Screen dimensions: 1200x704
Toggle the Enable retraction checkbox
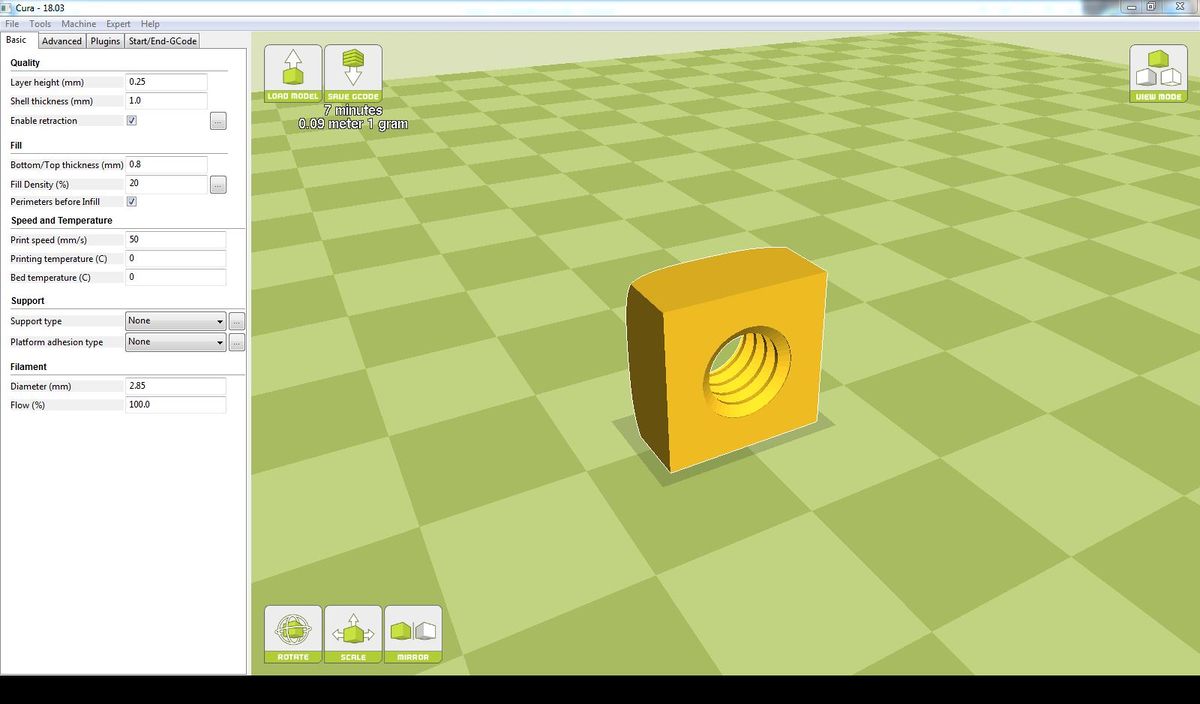pyautogui.click(x=132, y=120)
